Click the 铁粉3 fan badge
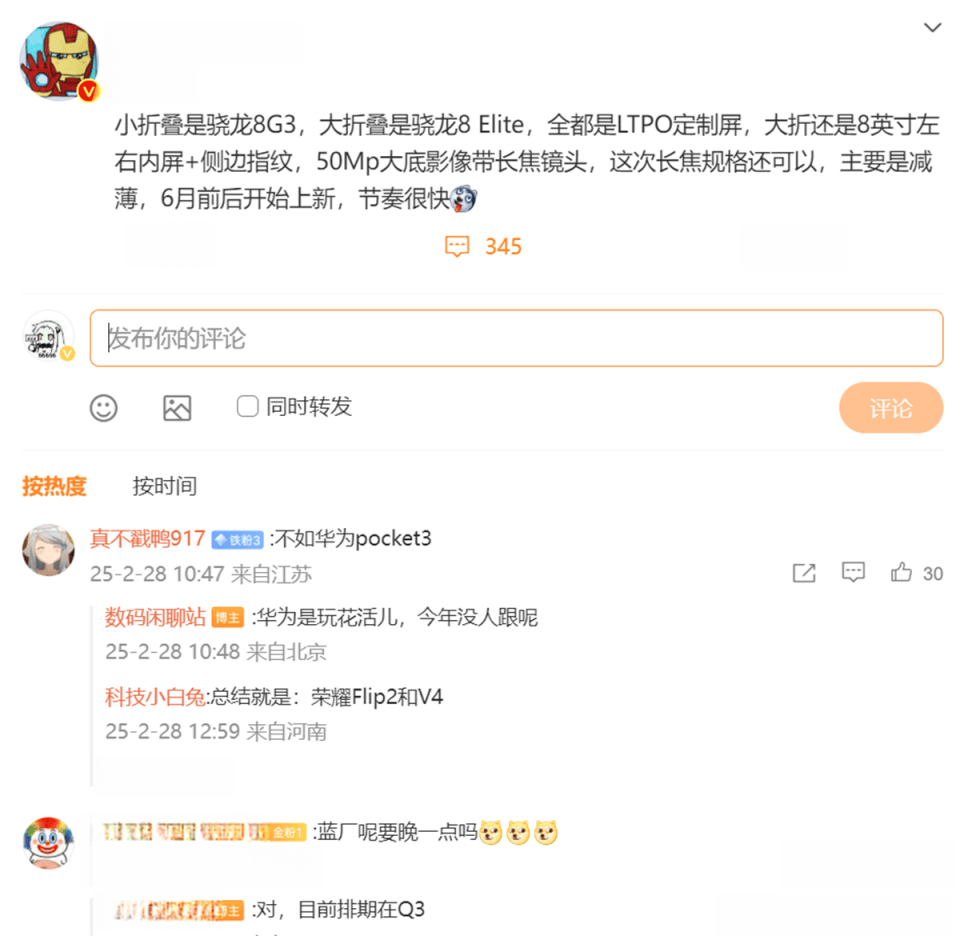Screen dimensions: 960x936 [x=238, y=540]
